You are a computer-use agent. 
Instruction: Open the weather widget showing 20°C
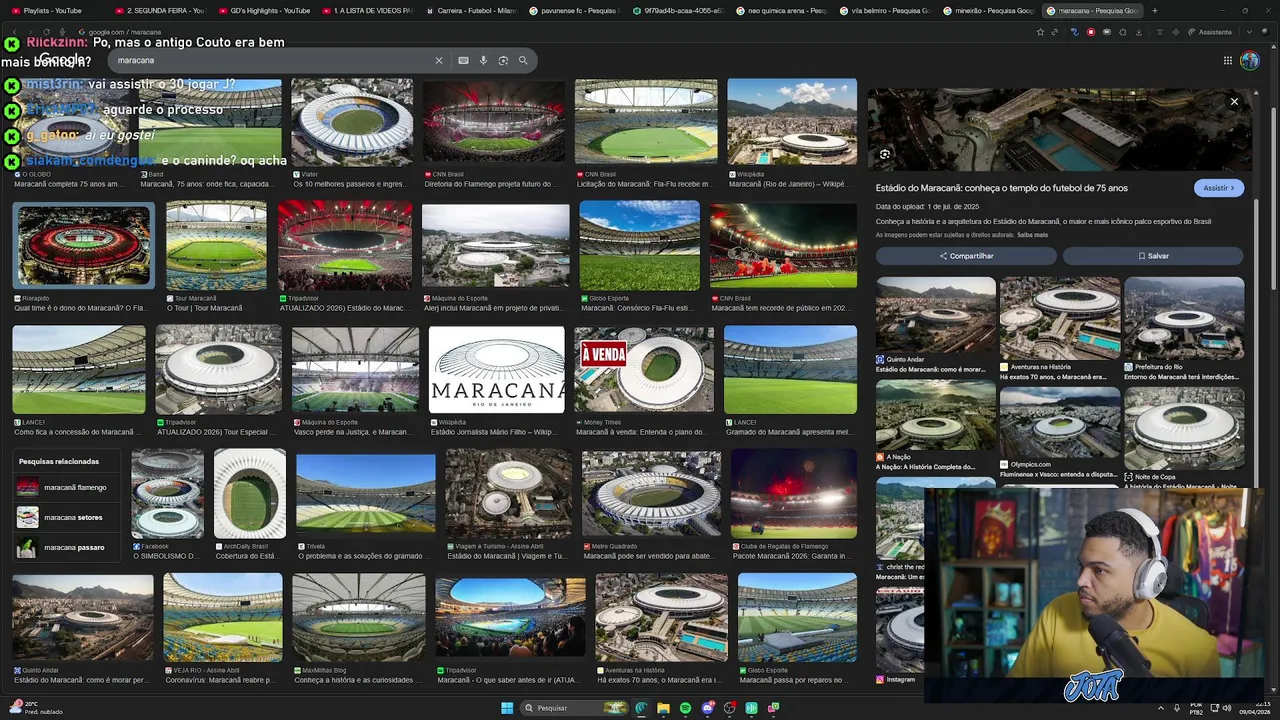pyautogui.click(x=35, y=708)
